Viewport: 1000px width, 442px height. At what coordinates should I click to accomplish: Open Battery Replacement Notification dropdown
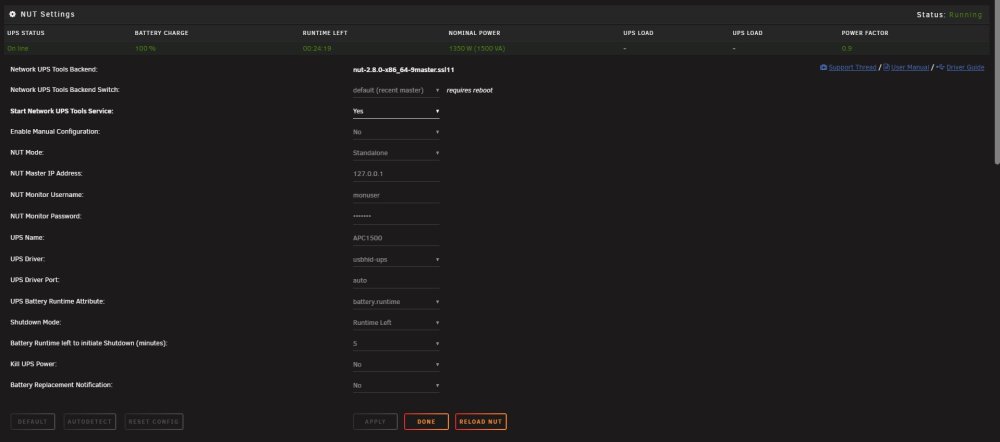(x=396, y=386)
